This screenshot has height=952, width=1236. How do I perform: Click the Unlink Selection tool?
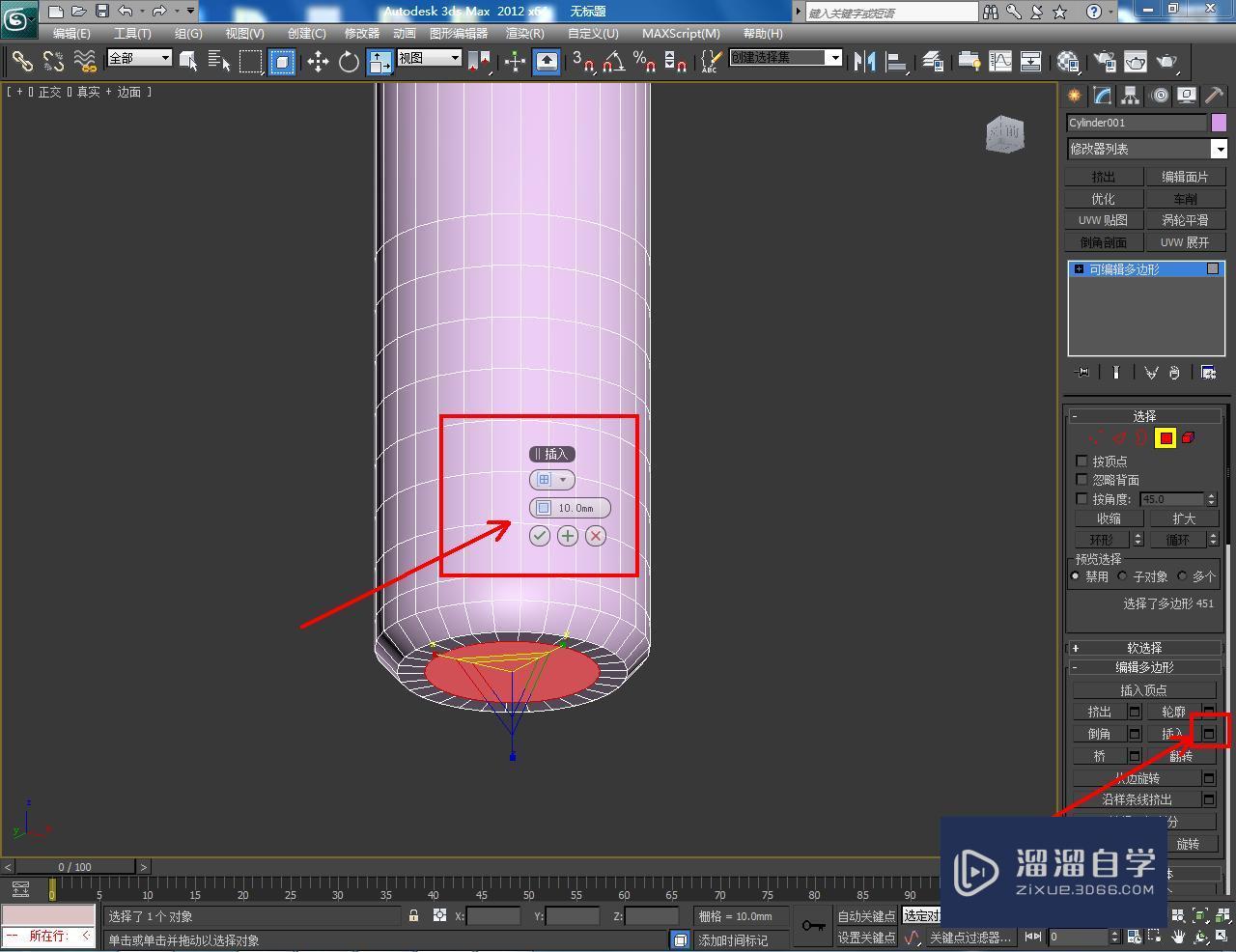coord(53,62)
